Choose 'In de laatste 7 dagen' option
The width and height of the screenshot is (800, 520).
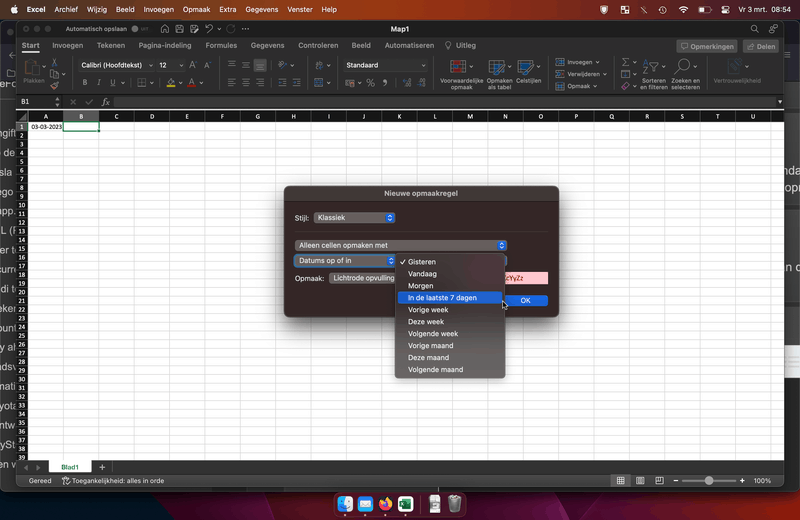point(442,298)
